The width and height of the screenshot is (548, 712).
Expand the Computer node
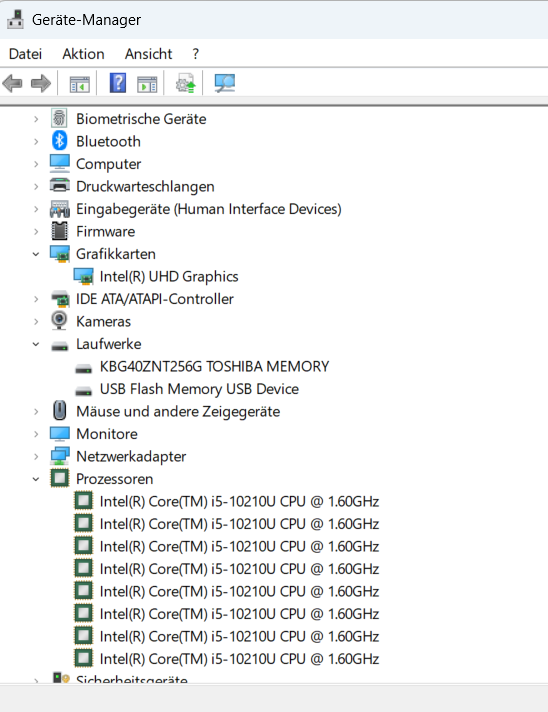(x=36, y=164)
